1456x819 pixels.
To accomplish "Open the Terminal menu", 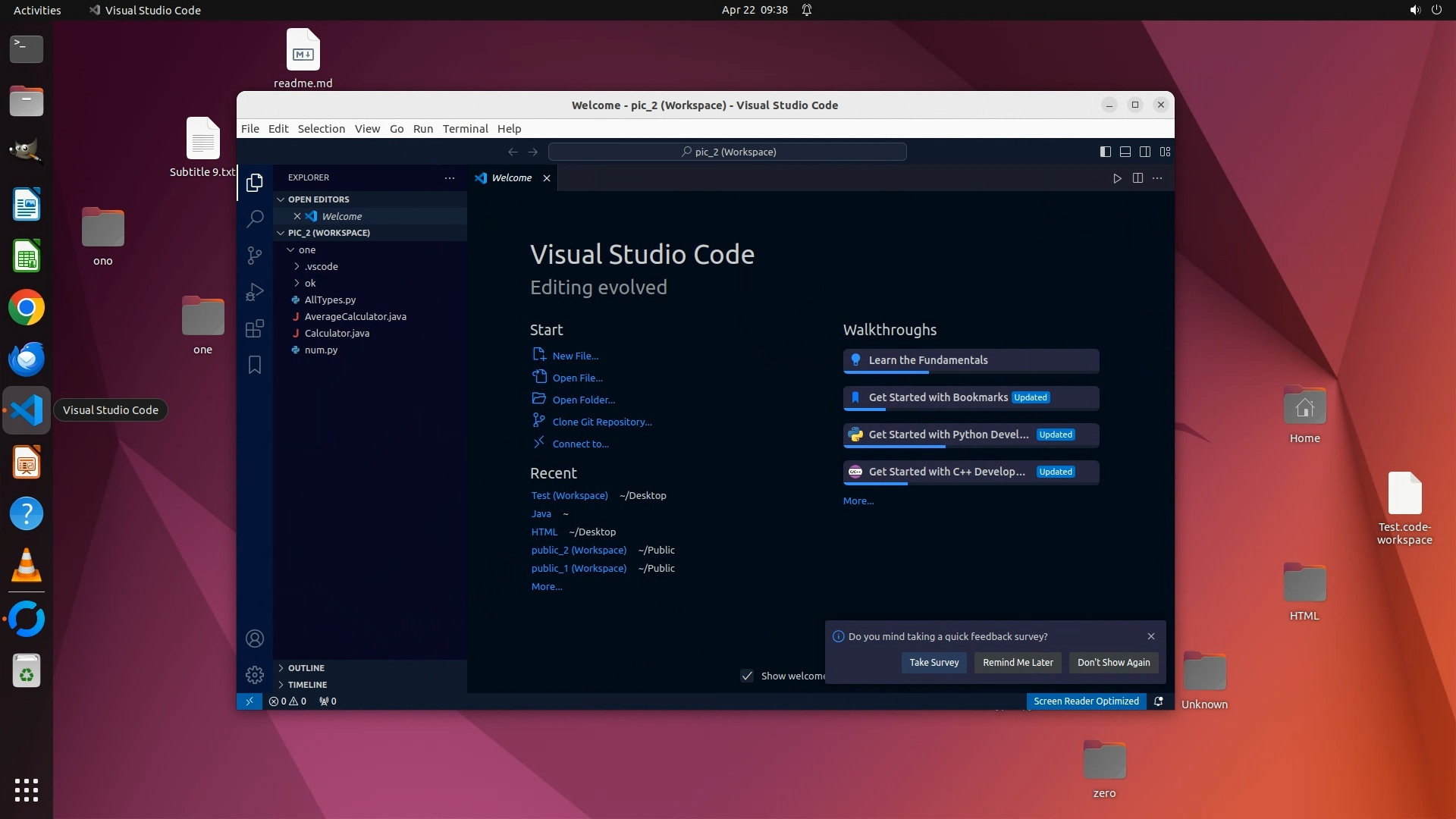I will [465, 129].
